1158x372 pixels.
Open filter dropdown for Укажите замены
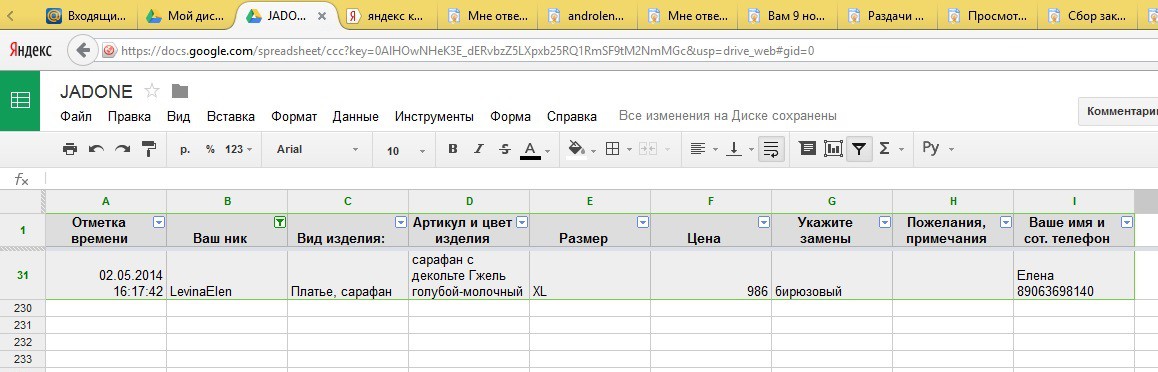coord(885,221)
